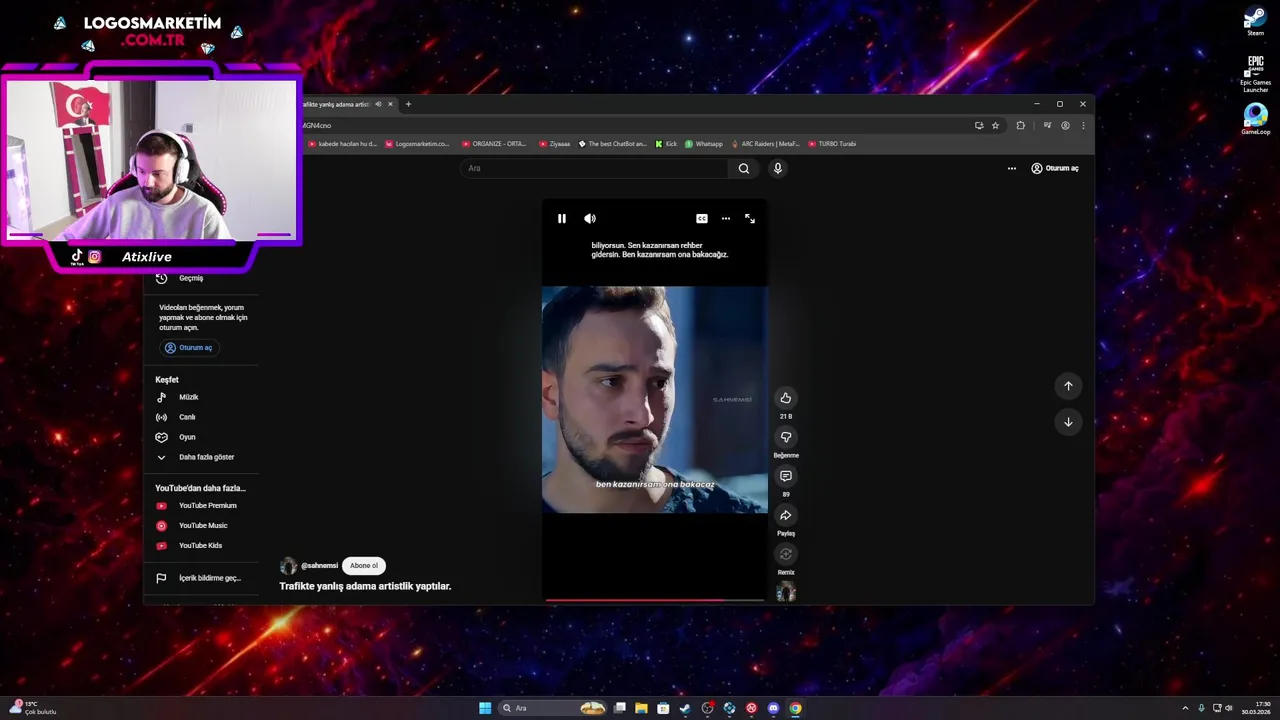The height and width of the screenshot is (720, 1280).
Task: Go to the next short arrow
Action: [1068, 422]
